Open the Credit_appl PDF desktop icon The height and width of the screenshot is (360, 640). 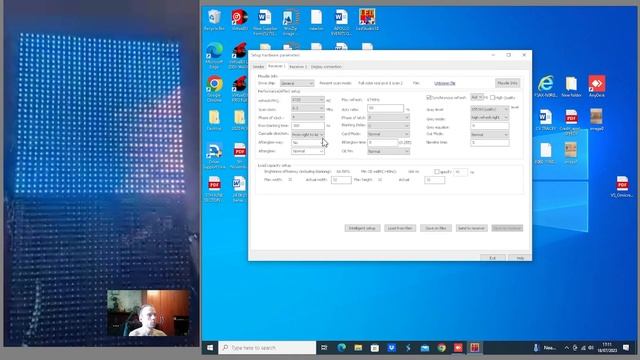(571, 122)
